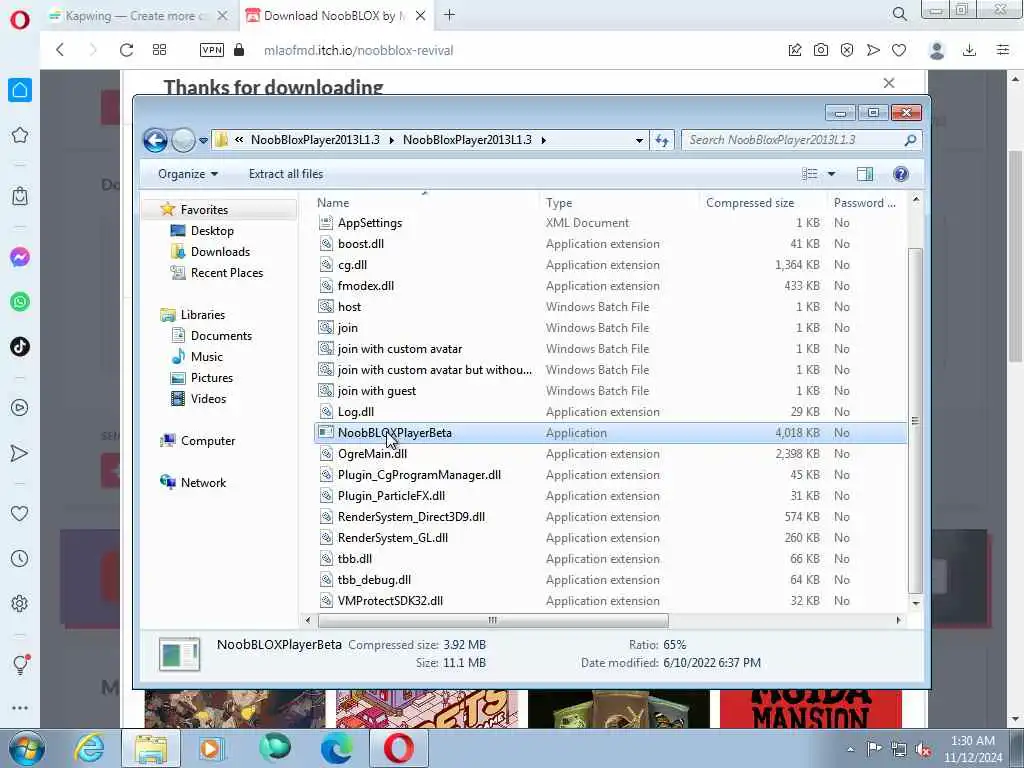Viewport: 1024px width, 768px height.
Task: Open WhatsApp in Opera sidebar
Action: tap(20, 302)
